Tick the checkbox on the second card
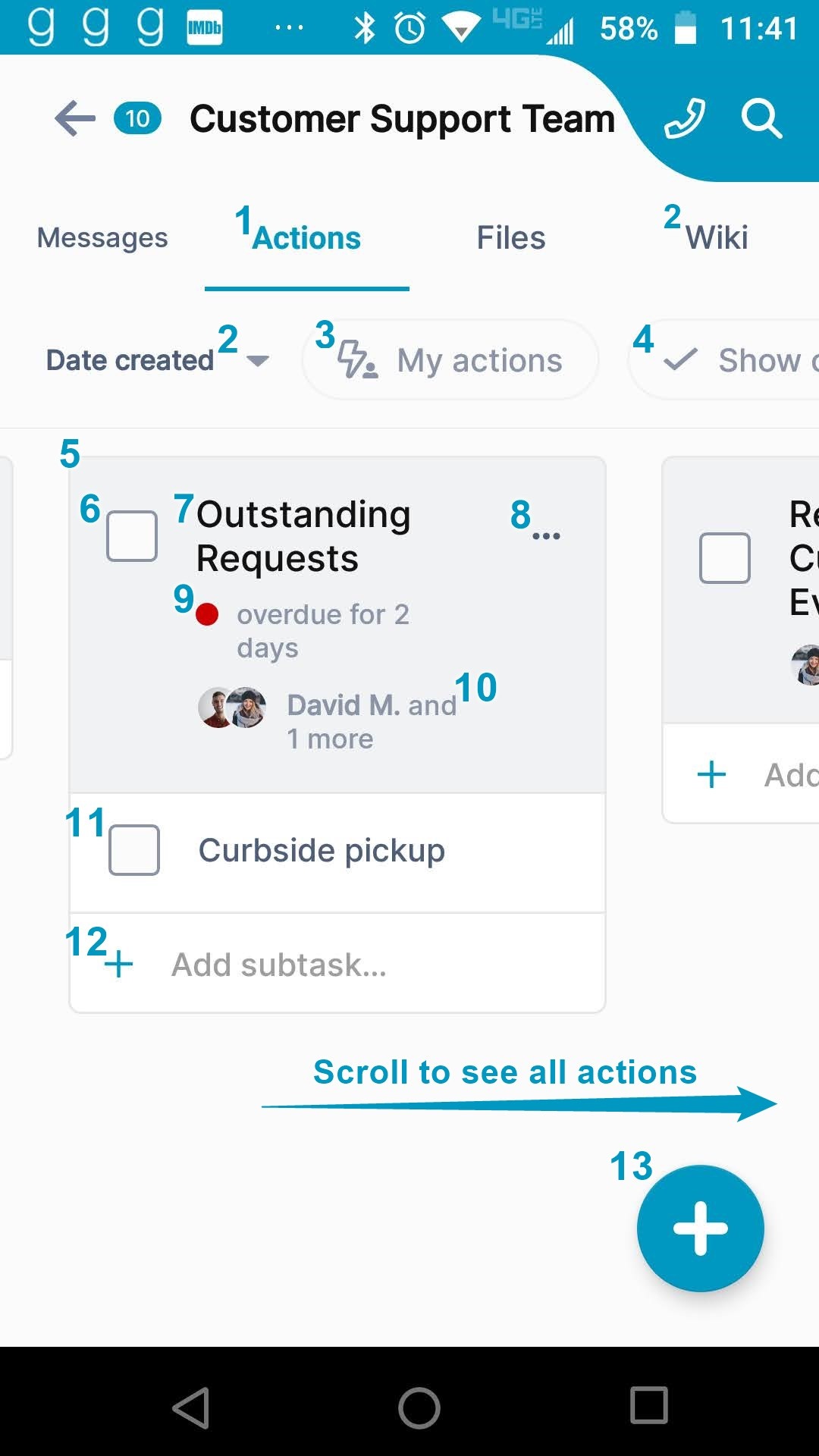Screen dimensions: 819x1456 [x=725, y=558]
